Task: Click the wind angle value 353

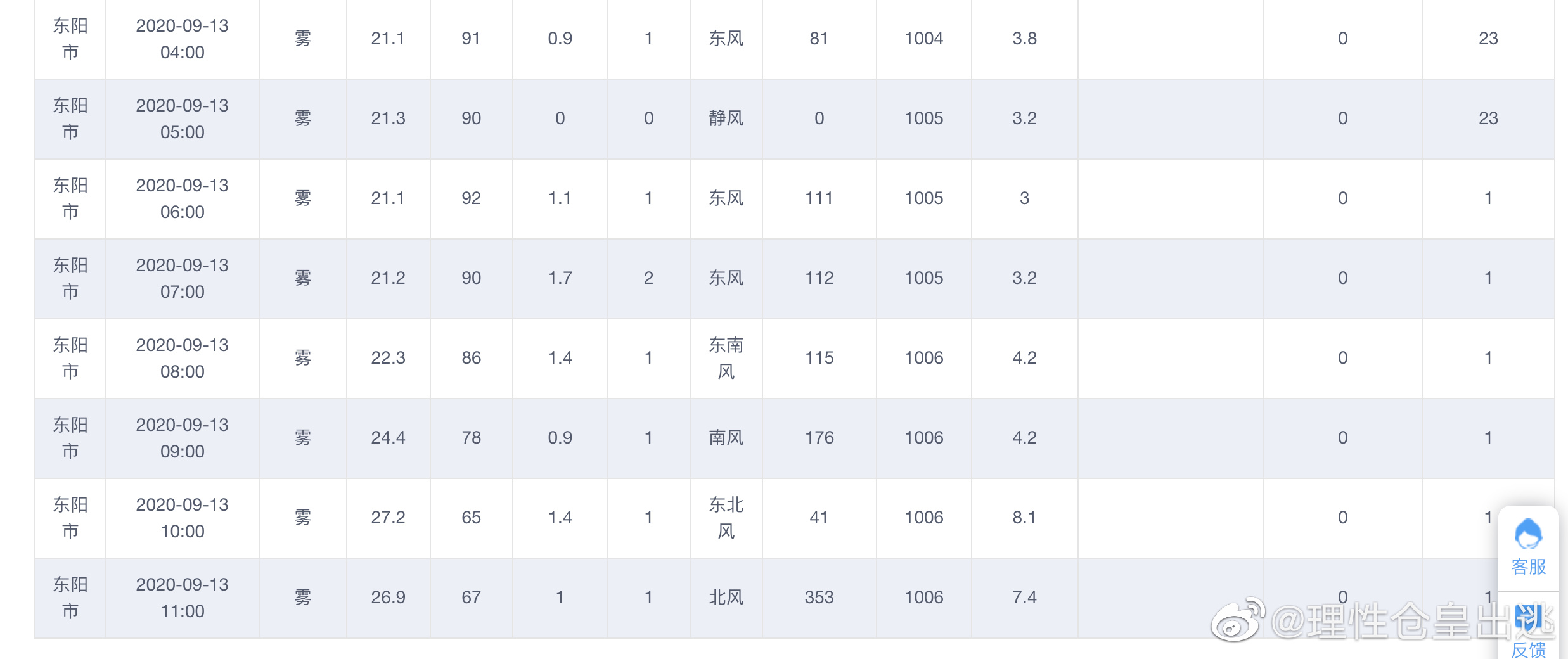Action: click(819, 598)
